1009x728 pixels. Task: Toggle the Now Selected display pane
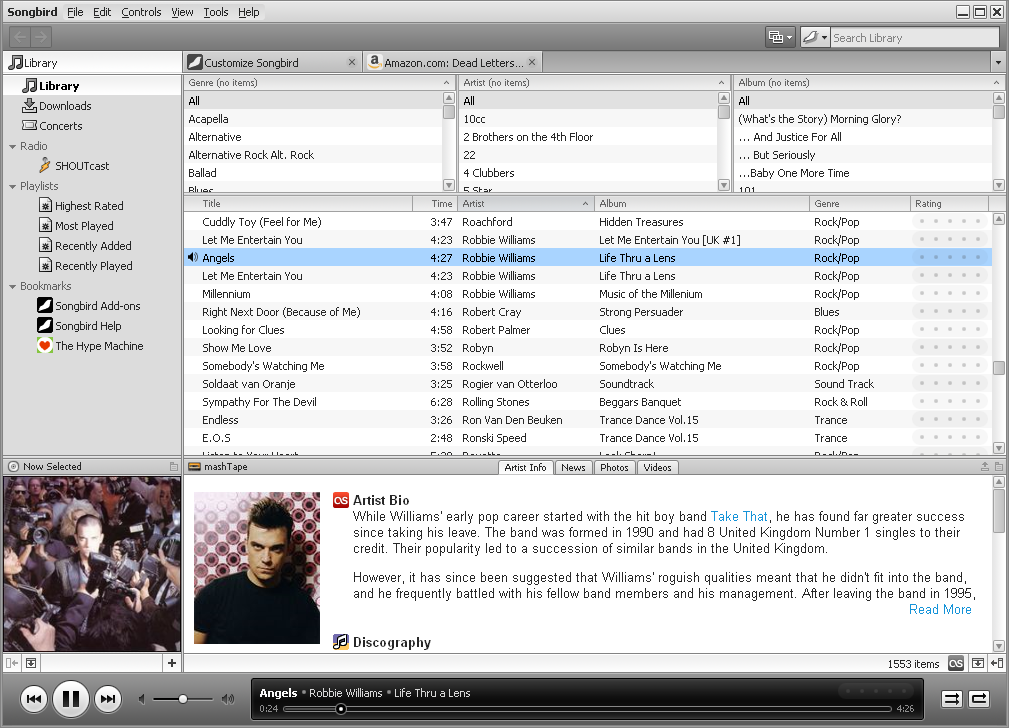pos(31,663)
